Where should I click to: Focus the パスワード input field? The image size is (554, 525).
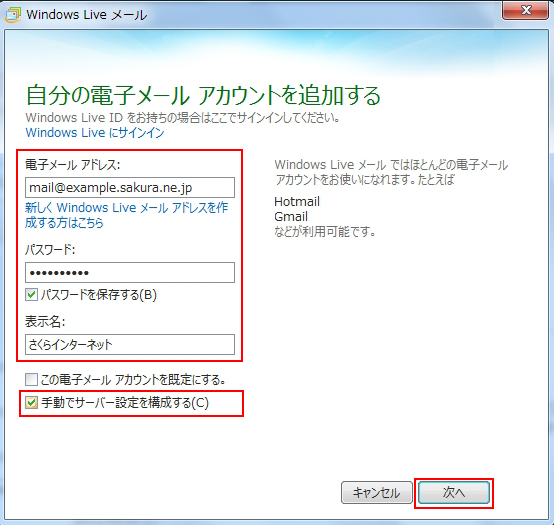coord(130,272)
